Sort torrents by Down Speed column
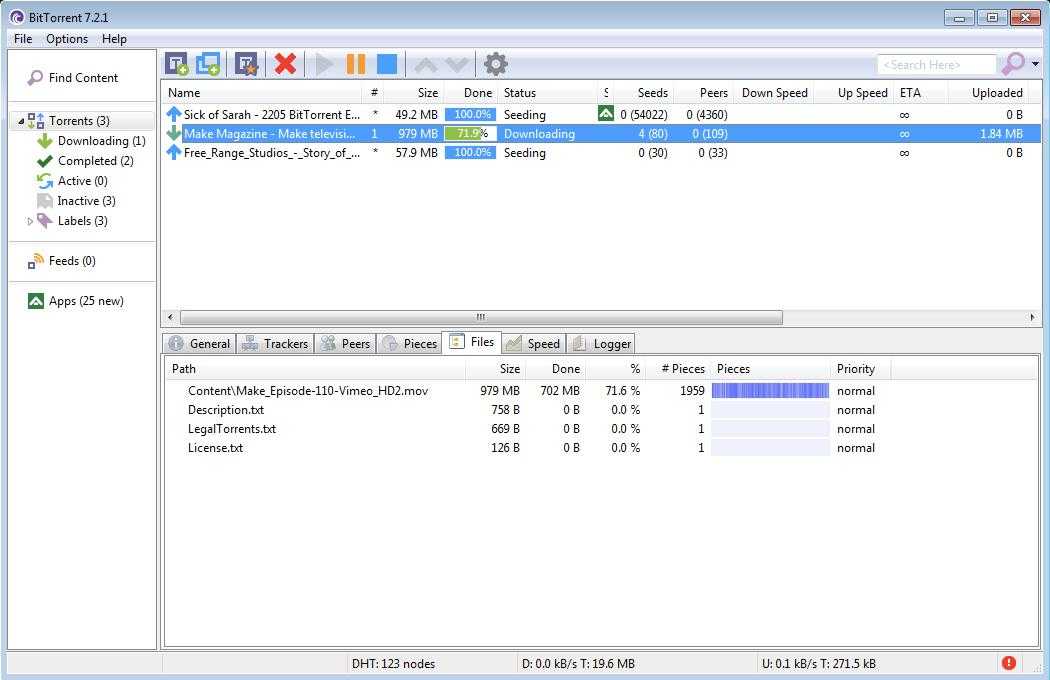This screenshot has width=1050, height=680. point(775,93)
